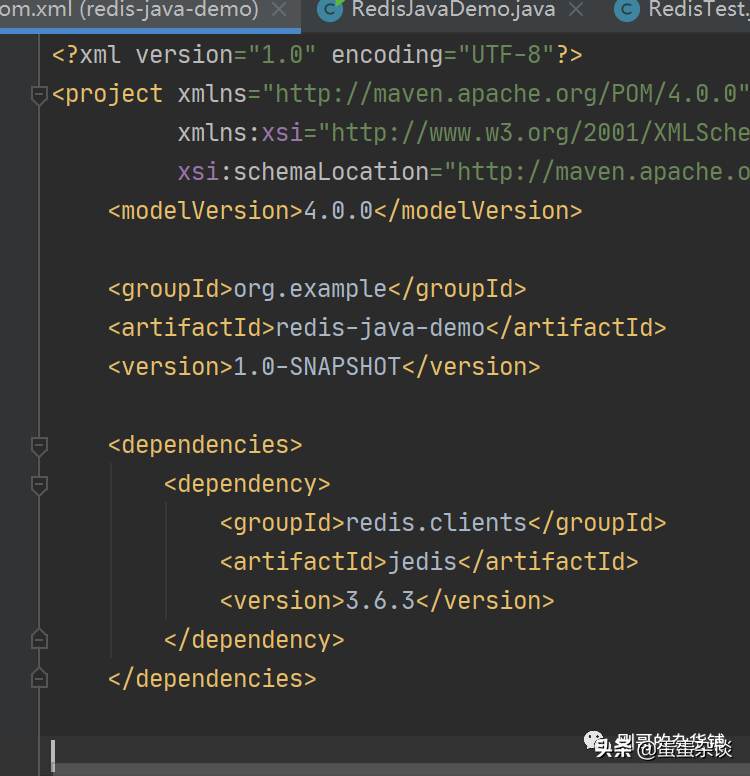This screenshot has height=776, width=750.
Task: Collapse the project element fold marker
Action: point(39,95)
